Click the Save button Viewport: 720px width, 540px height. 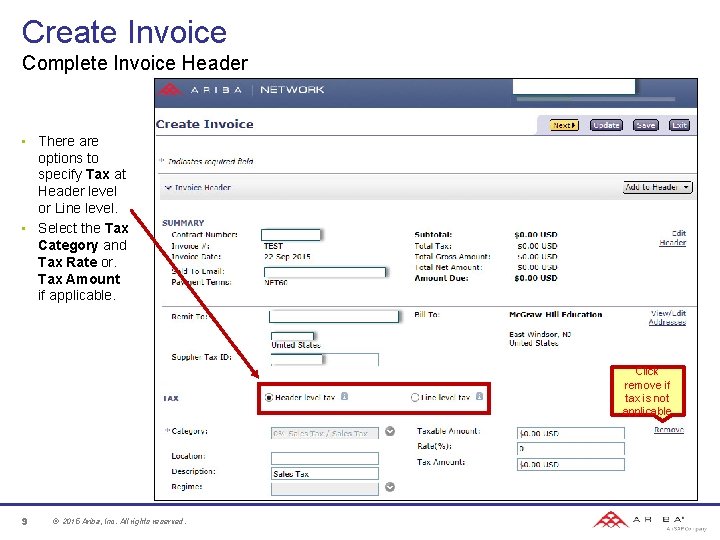646,125
